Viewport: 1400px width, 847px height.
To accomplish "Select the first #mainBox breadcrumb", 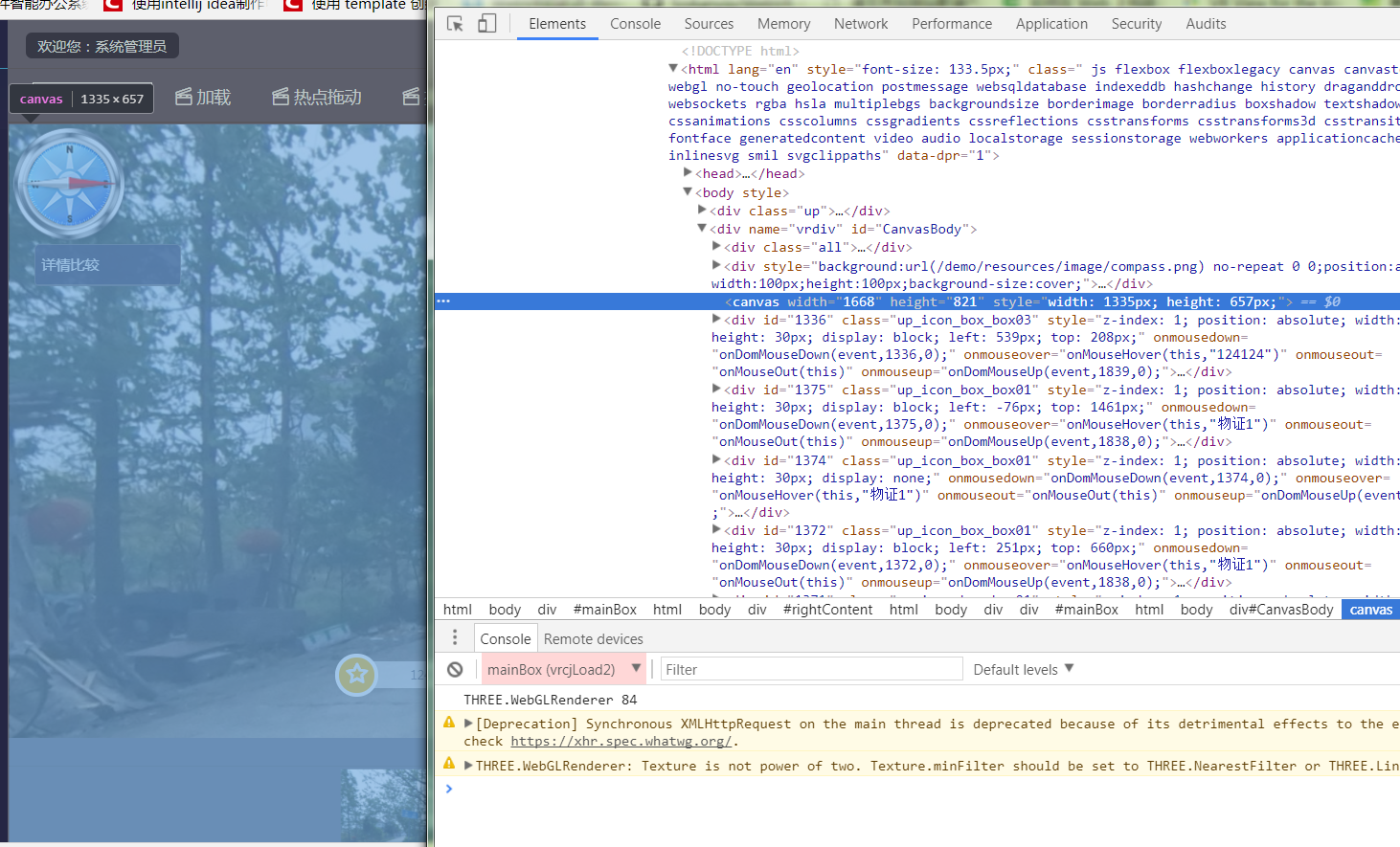I will coord(604,610).
